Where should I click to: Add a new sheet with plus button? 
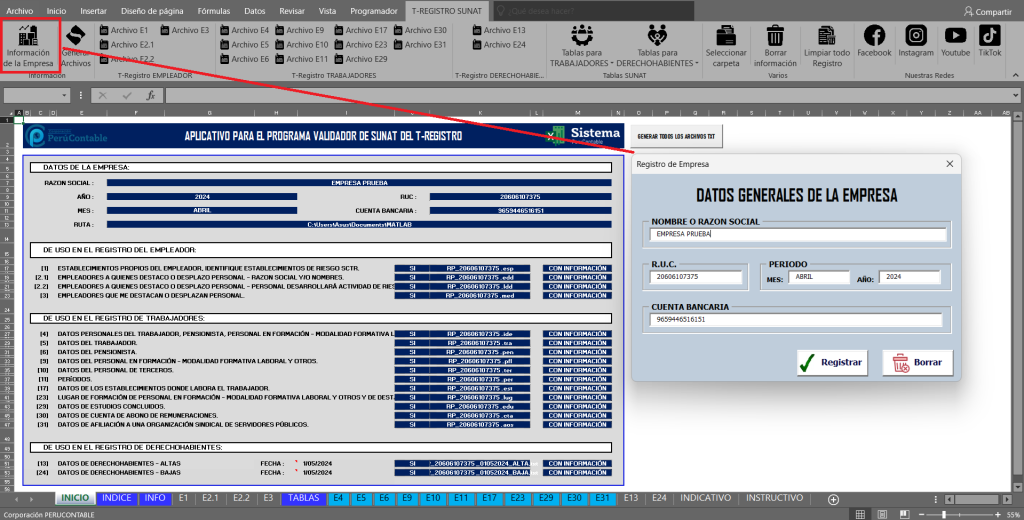833,499
